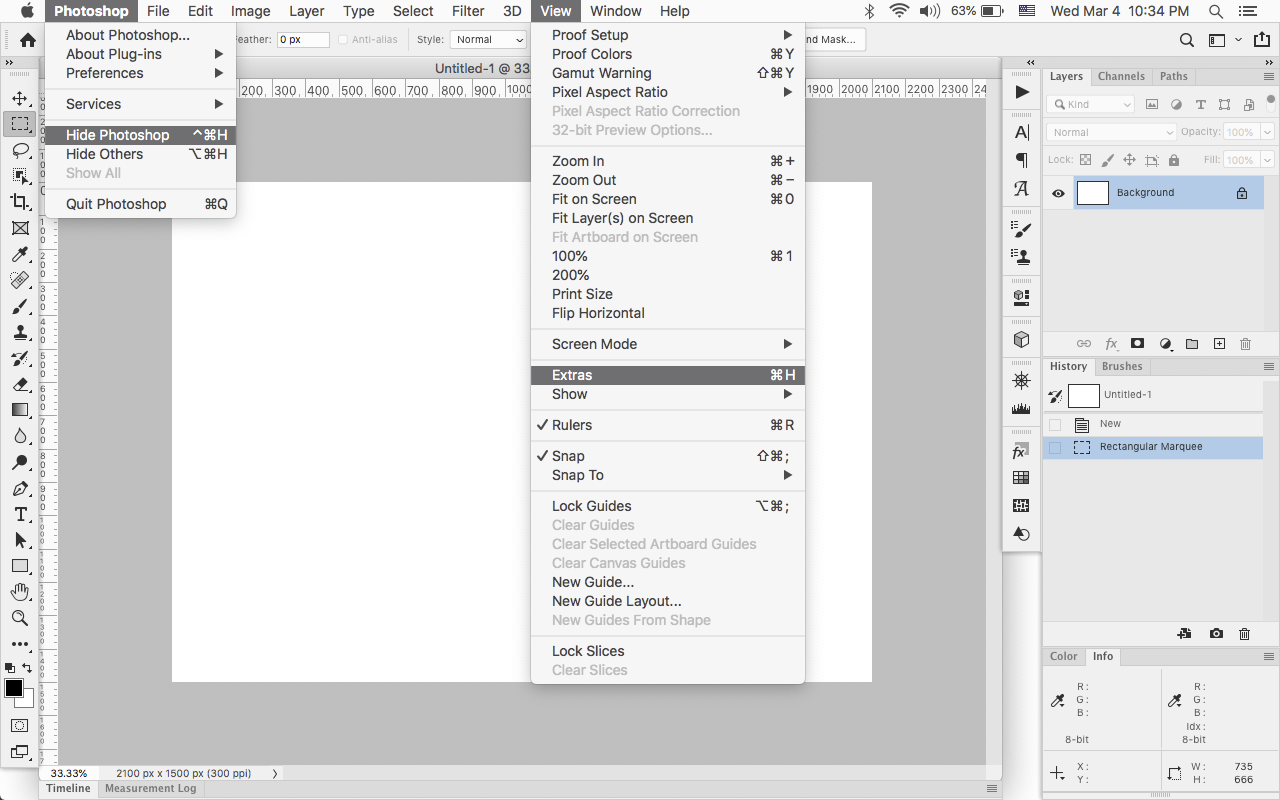This screenshot has width=1280, height=800.
Task: Click the Feather input field
Action: click(x=303, y=40)
